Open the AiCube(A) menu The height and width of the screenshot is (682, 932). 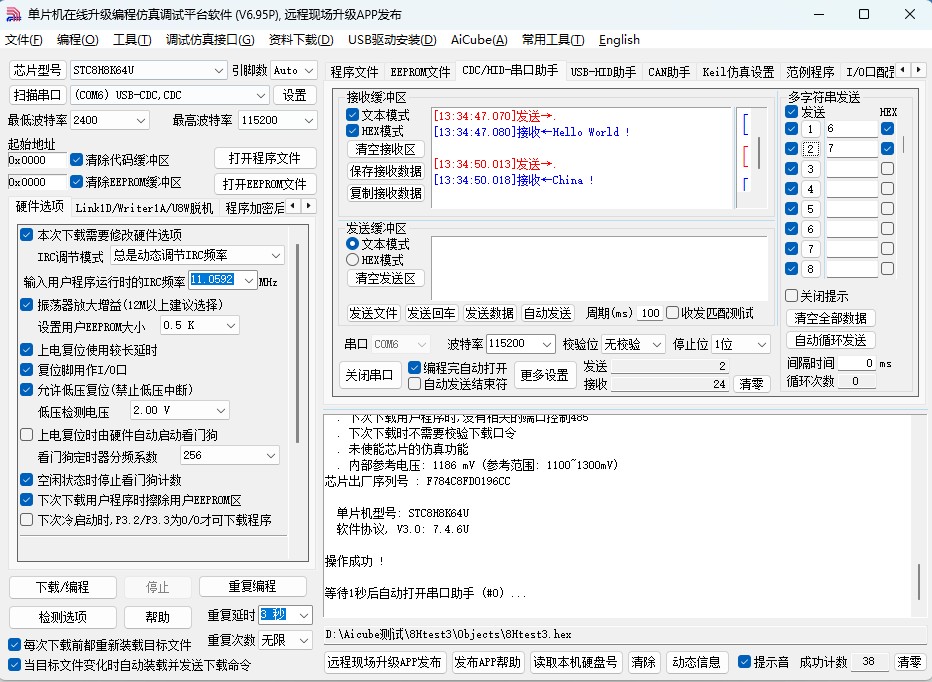click(479, 40)
